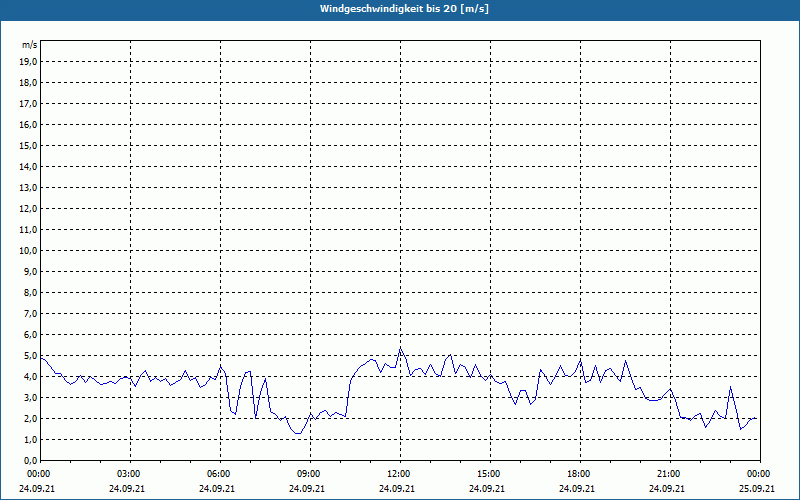This screenshot has width=800, height=500.
Task: Click the 15:00 time label
Action: pyautogui.click(x=490, y=474)
